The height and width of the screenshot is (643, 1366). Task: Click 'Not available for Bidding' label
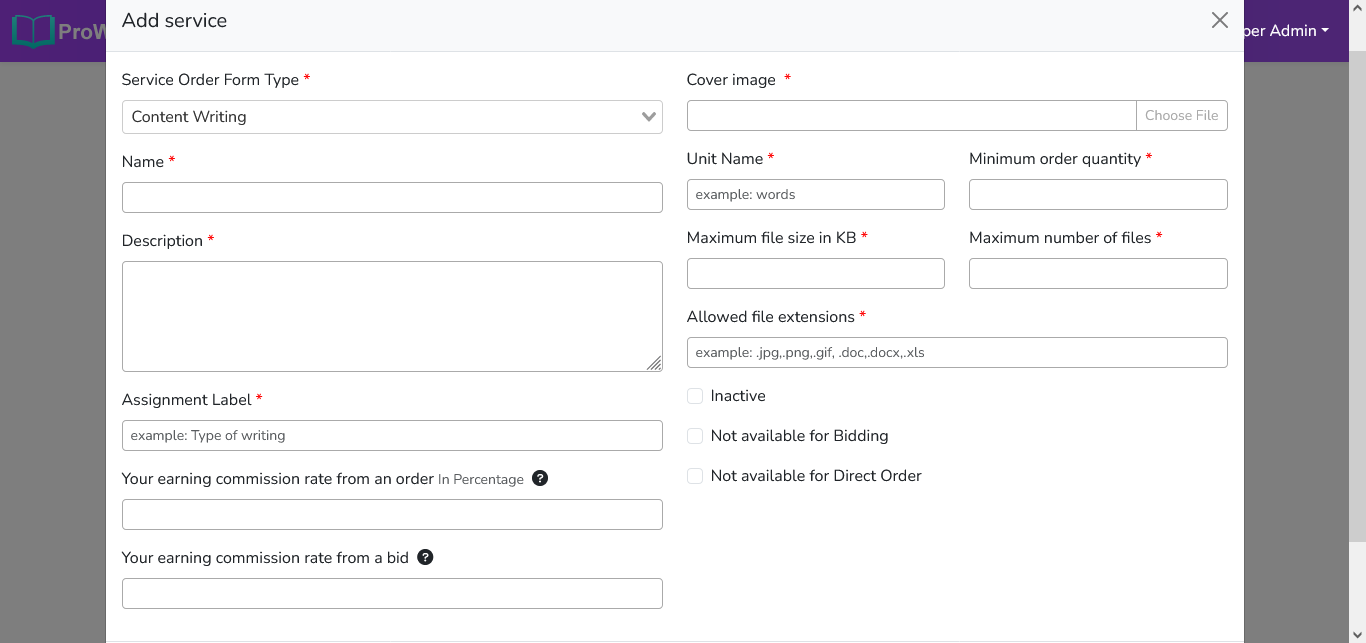pos(799,436)
